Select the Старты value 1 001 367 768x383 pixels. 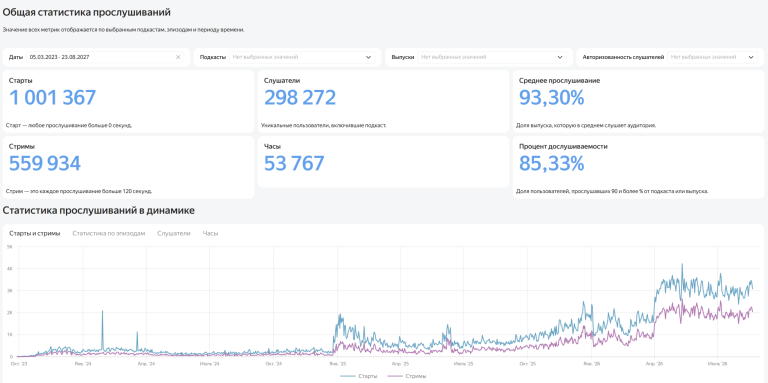(52, 97)
